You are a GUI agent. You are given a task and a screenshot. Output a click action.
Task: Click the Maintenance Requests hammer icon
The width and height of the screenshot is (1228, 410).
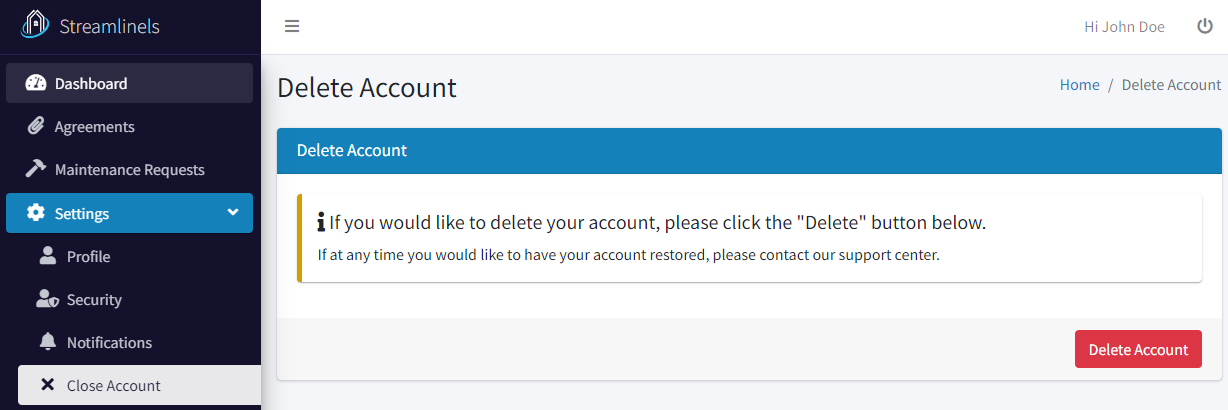pos(36,169)
